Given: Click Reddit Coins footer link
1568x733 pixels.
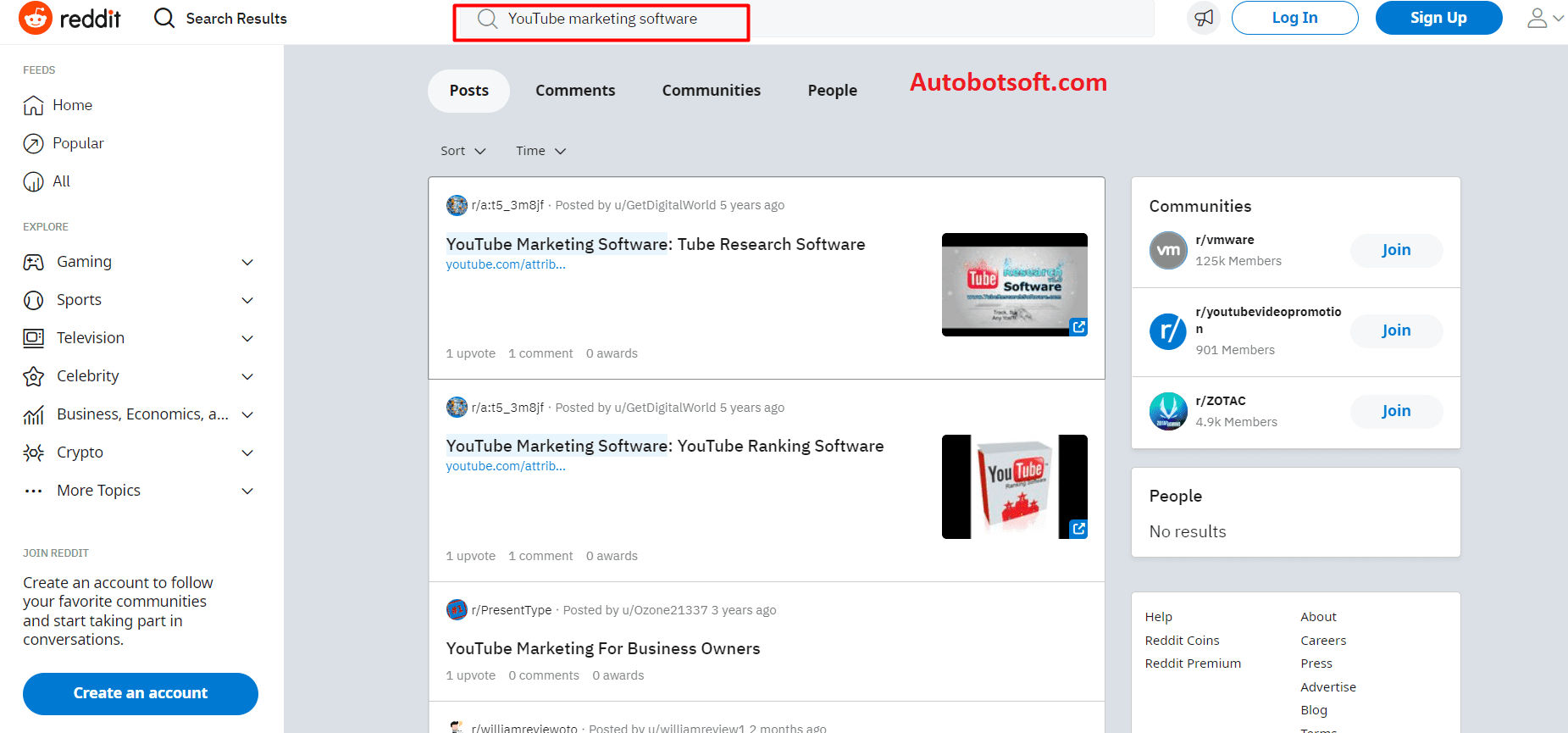Looking at the screenshot, I should (x=1183, y=641).
